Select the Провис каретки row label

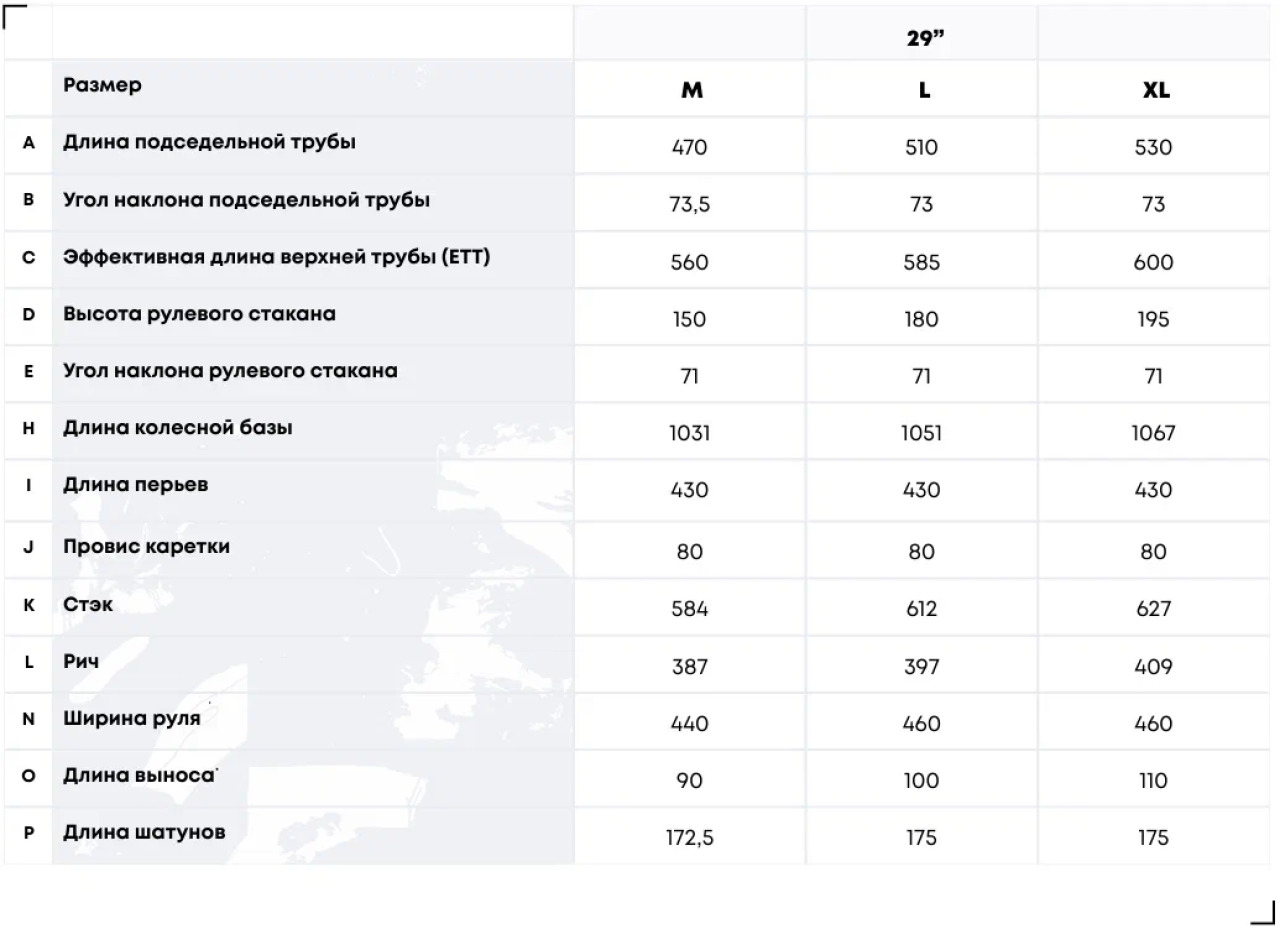[146, 546]
